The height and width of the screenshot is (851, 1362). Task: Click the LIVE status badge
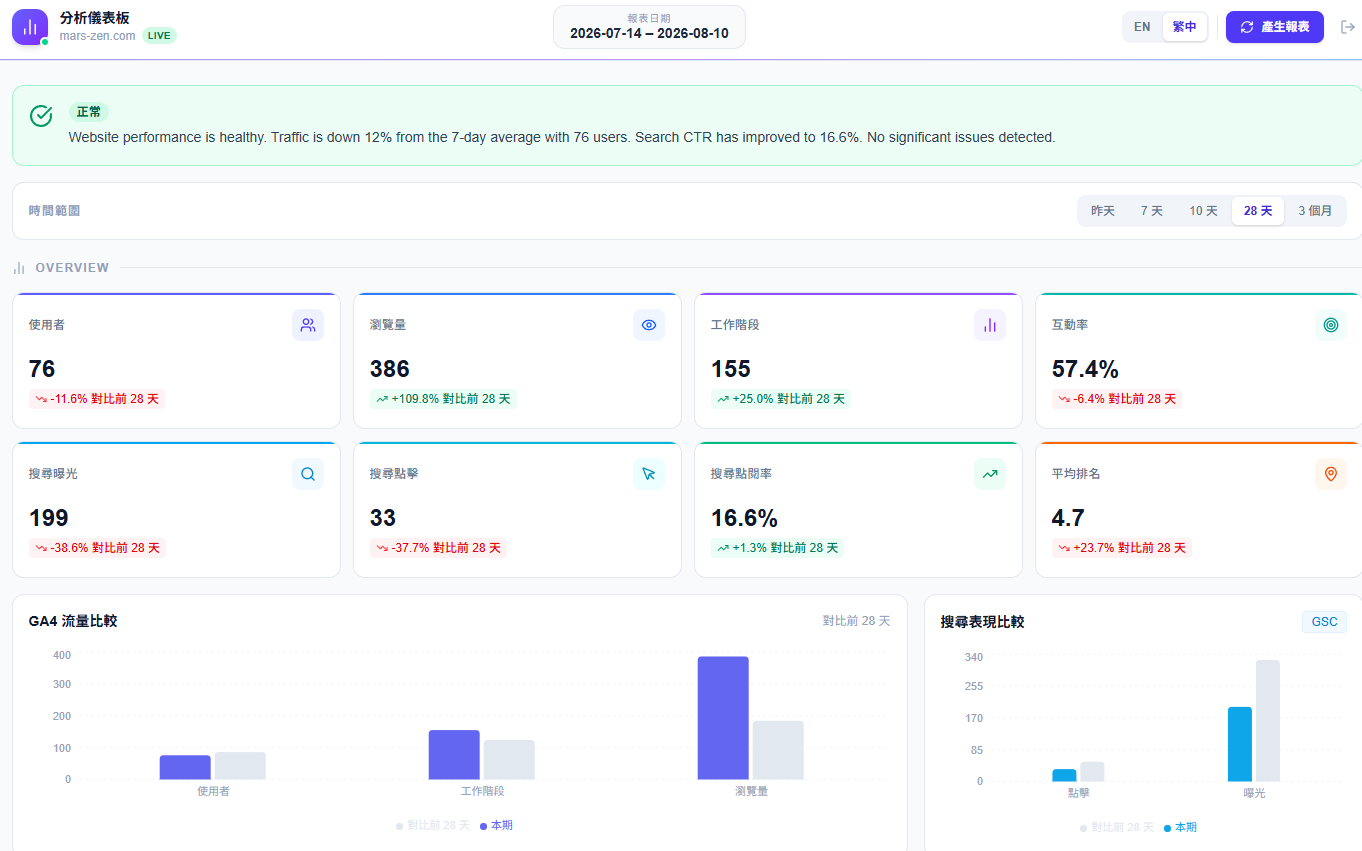(x=159, y=36)
